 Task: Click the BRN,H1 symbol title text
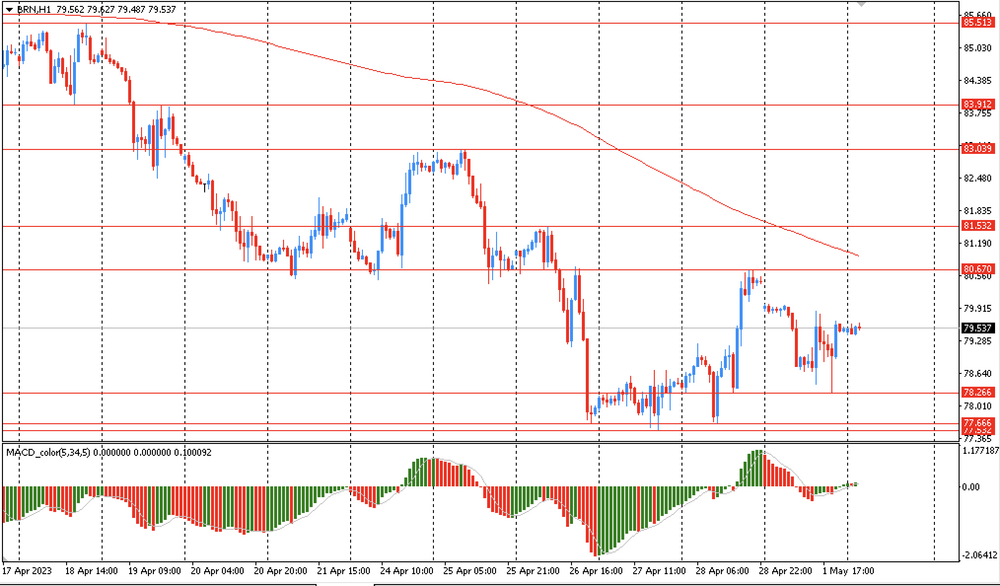[x=33, y=8]
